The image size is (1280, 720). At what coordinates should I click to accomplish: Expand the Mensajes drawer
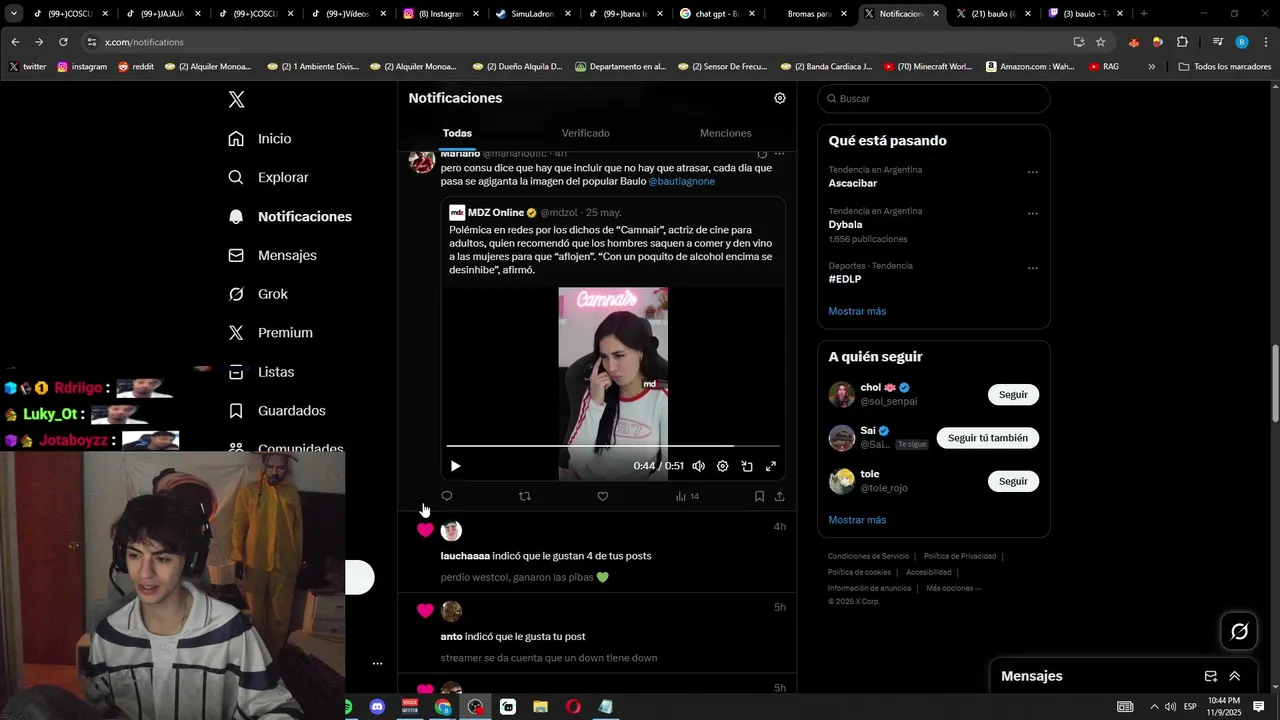point(1235,676)
